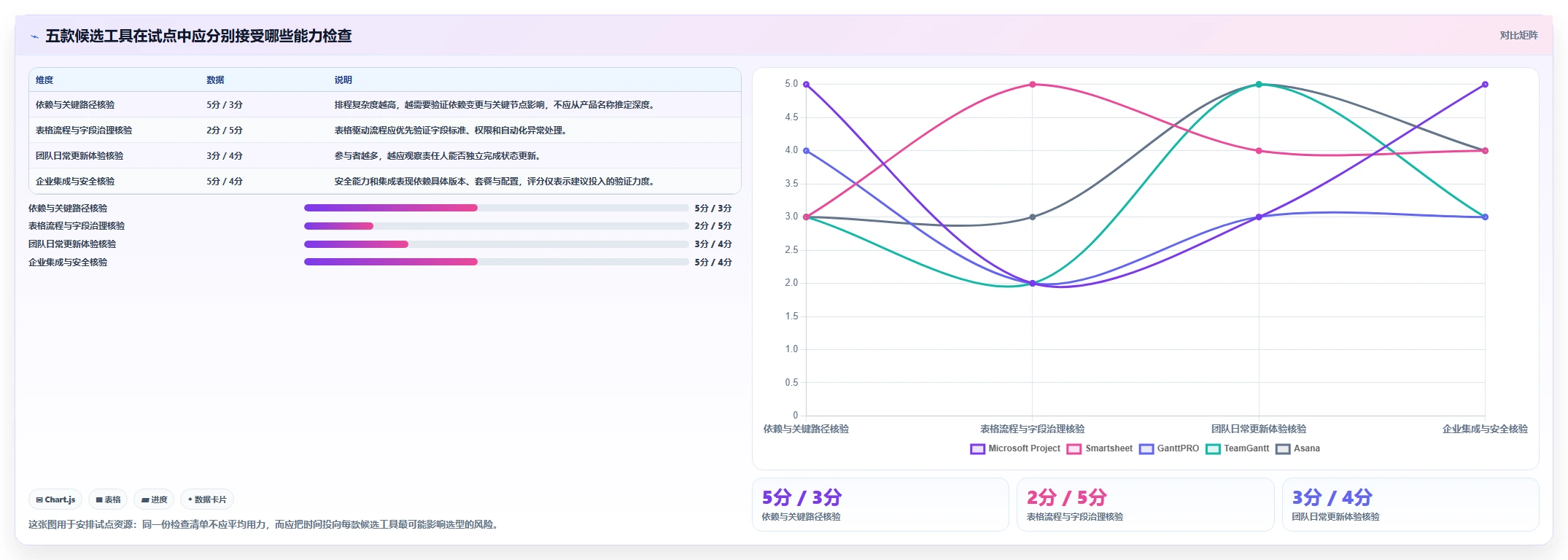
Task: Click the 3分 / 4分 value in the table
Action: point(225,156)
